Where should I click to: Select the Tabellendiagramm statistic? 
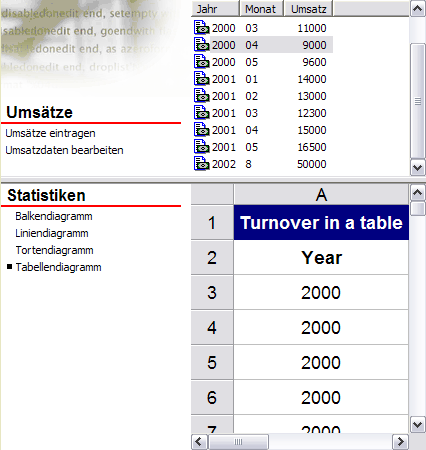[58, 267]
